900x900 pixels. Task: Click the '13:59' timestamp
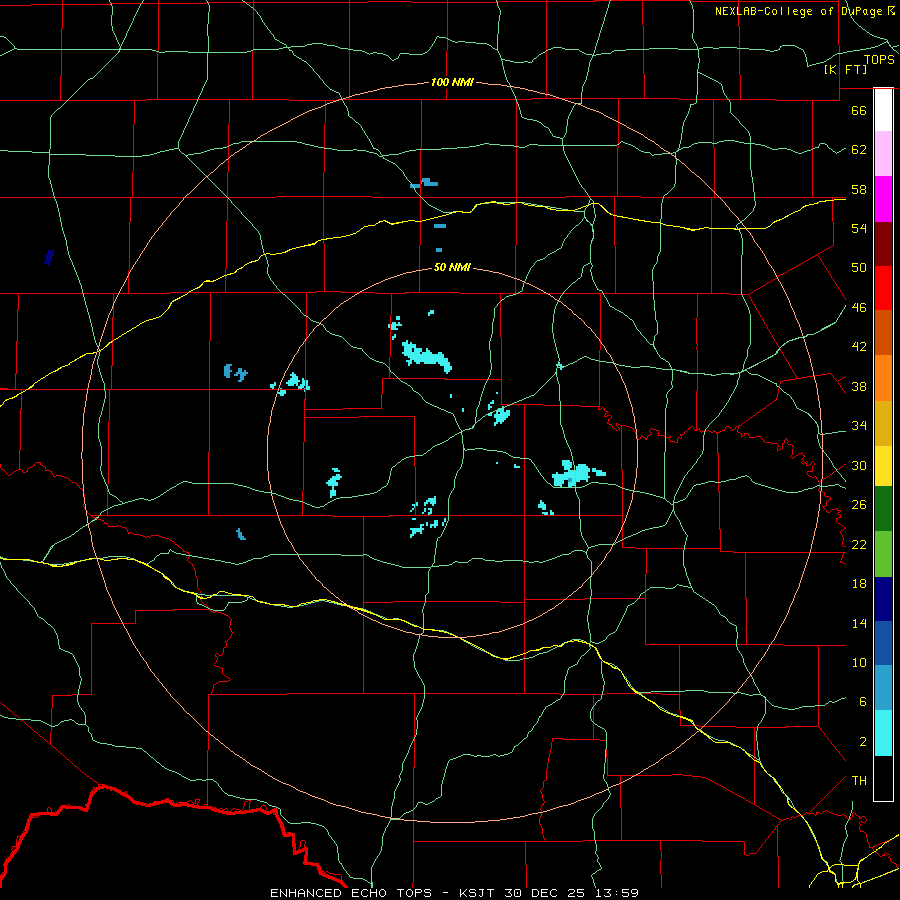pos(616,893)
